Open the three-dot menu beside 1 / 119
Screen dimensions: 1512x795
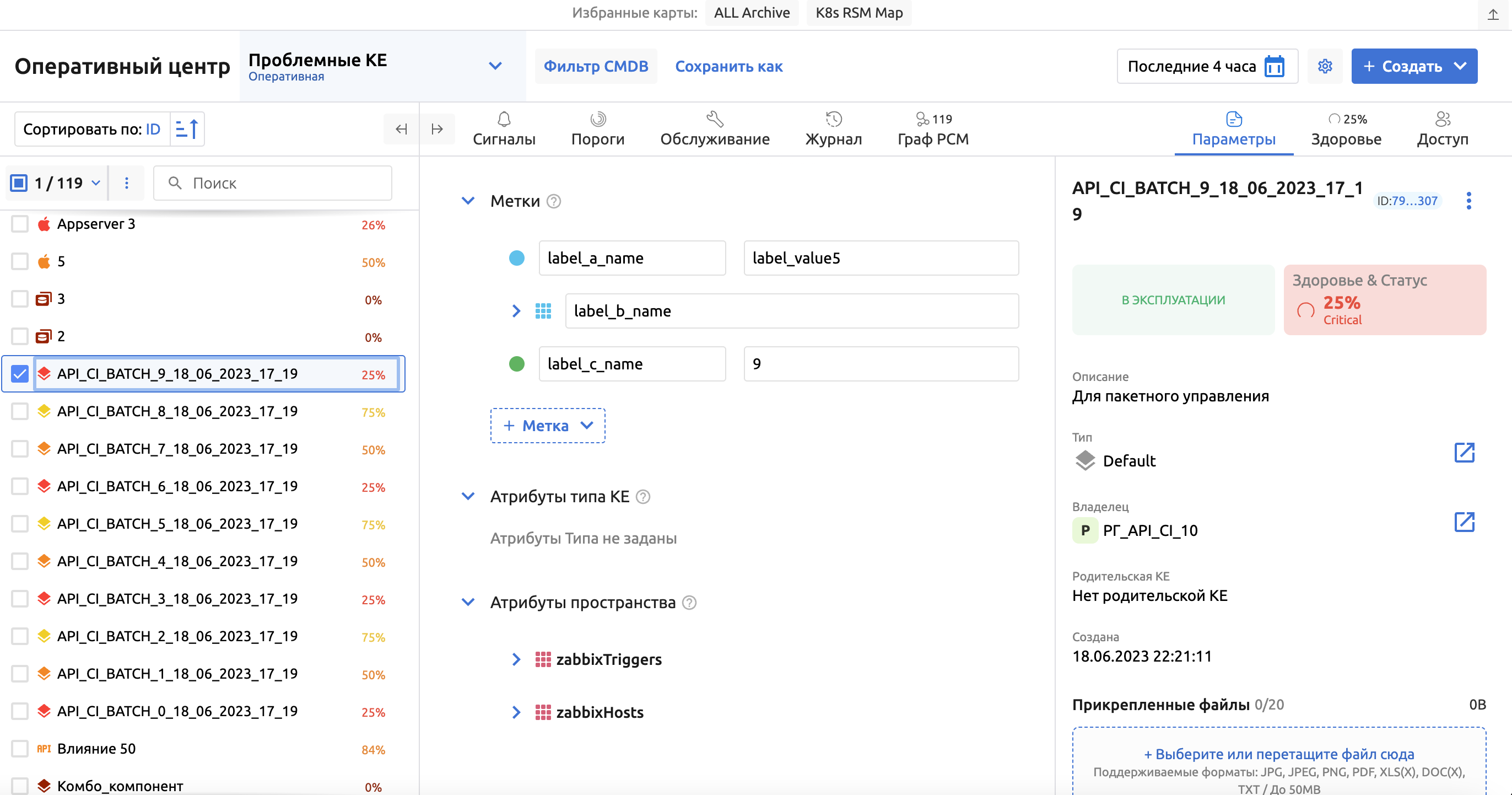[x=127, y=183]
